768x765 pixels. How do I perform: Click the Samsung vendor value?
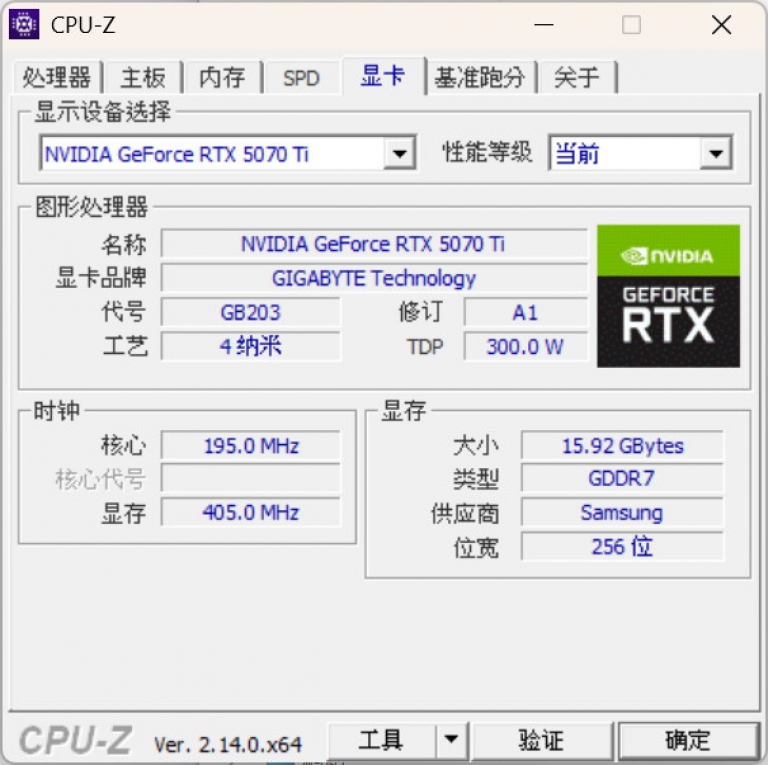tap(622, 512)
